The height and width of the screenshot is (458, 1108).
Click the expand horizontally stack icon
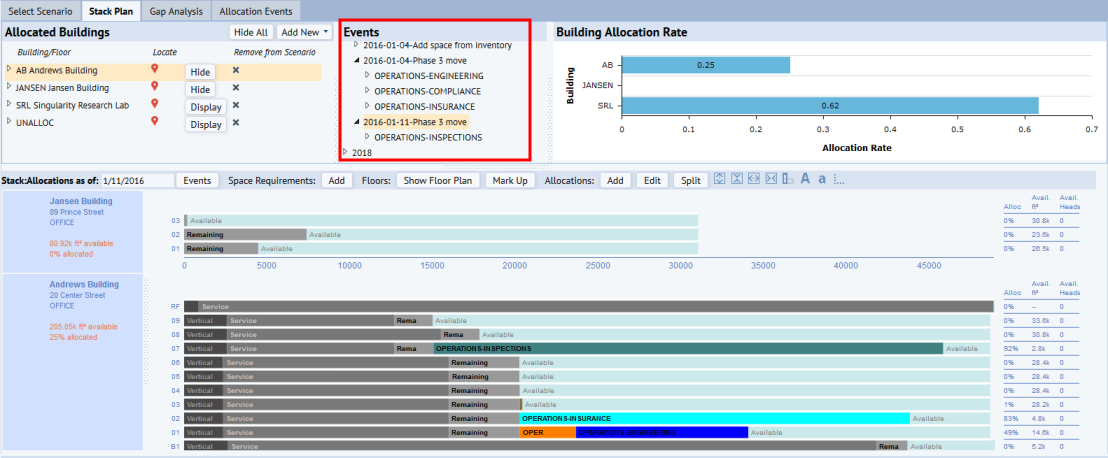(754, 180)
